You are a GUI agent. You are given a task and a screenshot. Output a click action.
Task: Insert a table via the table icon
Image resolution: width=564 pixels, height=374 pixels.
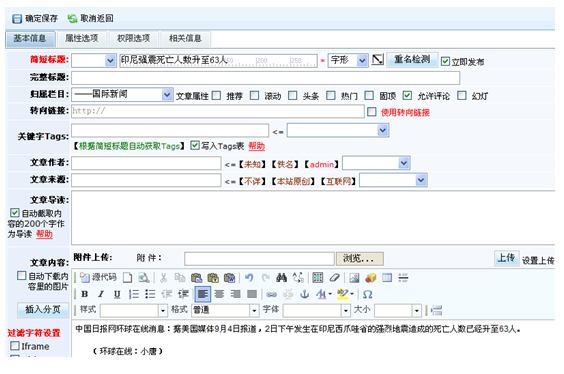pos(387,278)
